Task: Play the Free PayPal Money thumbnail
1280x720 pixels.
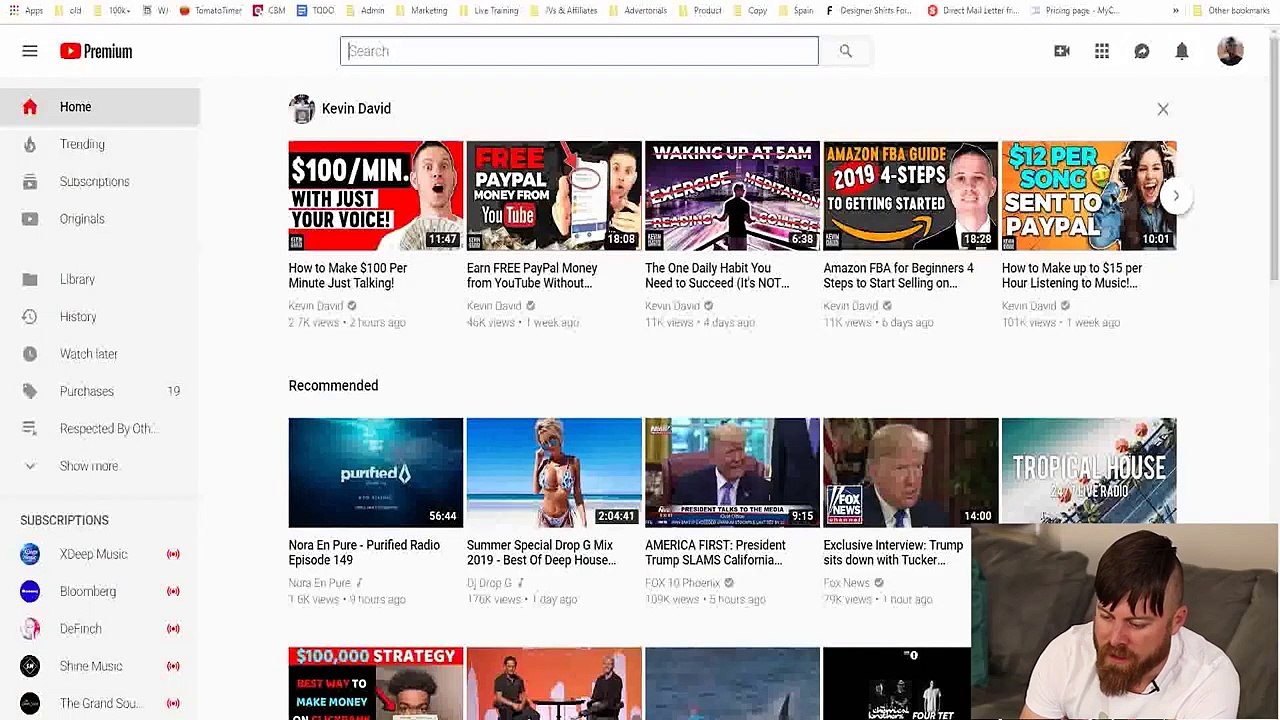Action: pos(554,195)
